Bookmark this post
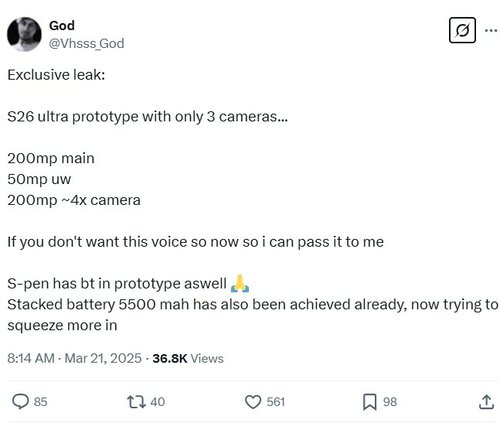500x423 pixels. click(x=370, y=402)
